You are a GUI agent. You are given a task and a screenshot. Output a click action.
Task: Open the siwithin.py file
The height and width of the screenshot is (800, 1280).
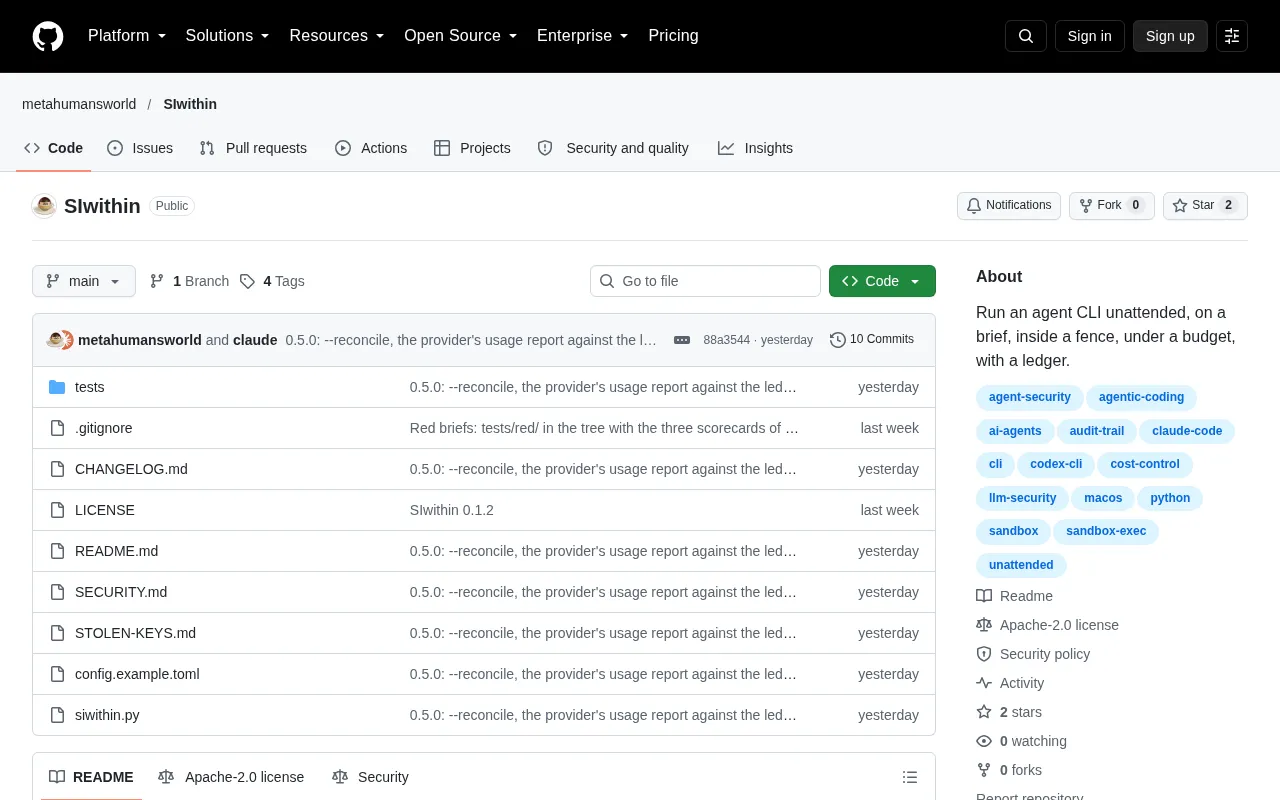click(107, 715)
